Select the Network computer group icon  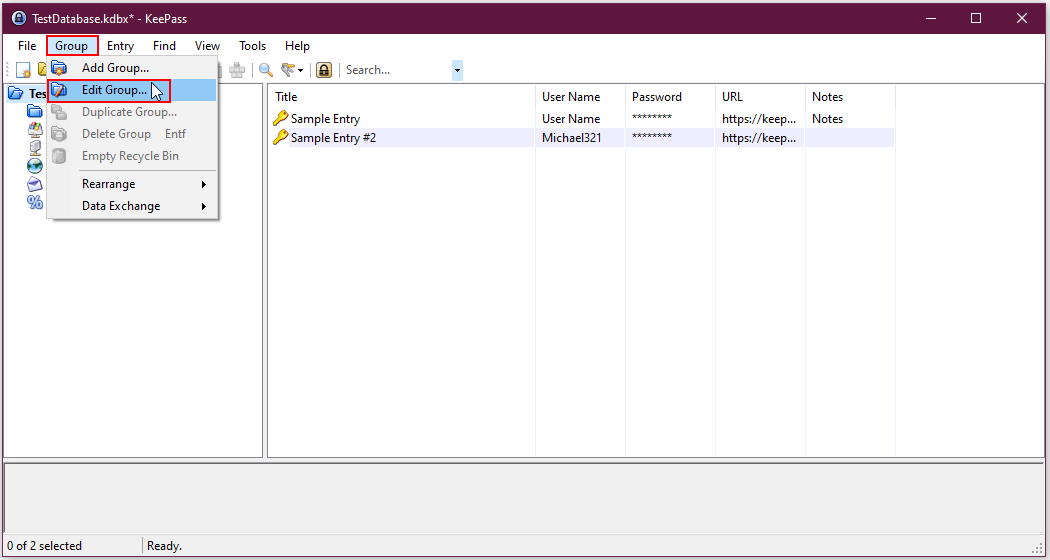point(34,147)
